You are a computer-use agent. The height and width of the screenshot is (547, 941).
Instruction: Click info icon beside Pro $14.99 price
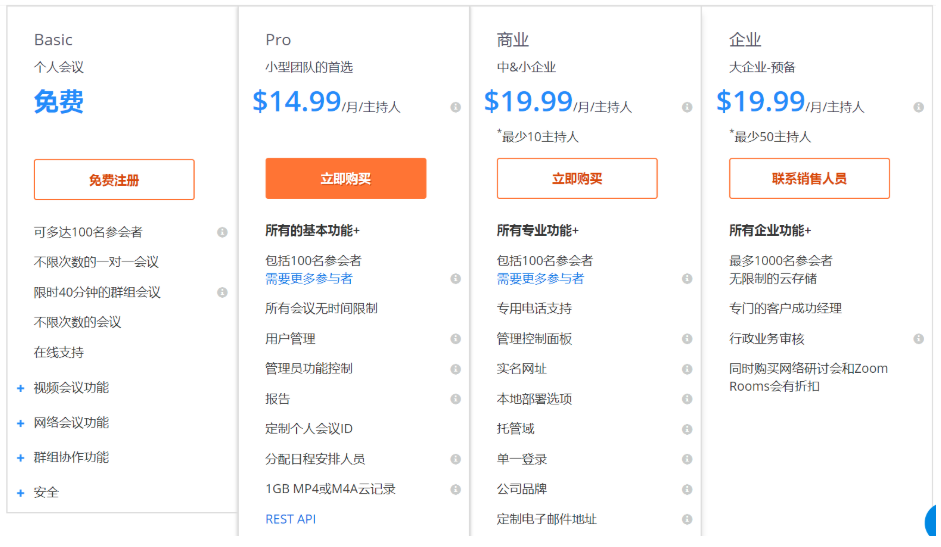[455, 107]
